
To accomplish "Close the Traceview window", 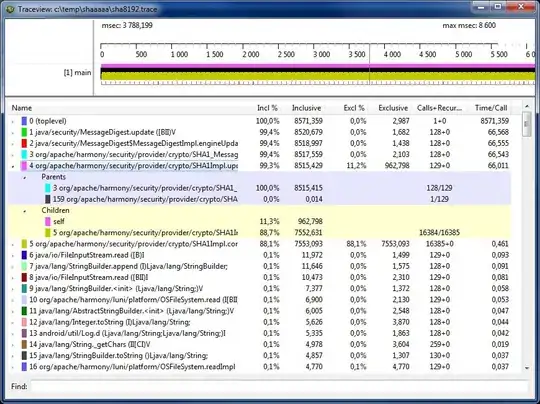I will (x=521, y=7).
